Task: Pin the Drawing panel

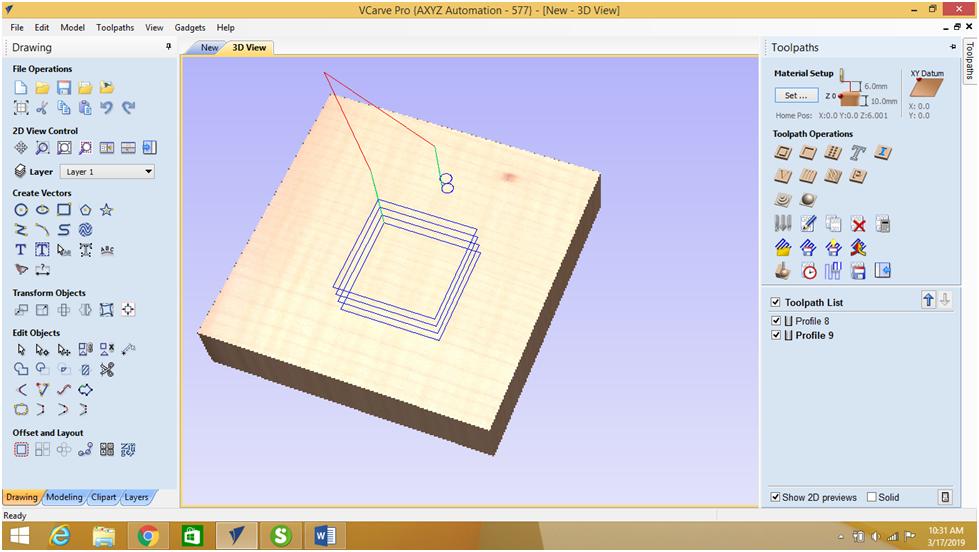Action: pyautogui.click(x=169, y=47)
